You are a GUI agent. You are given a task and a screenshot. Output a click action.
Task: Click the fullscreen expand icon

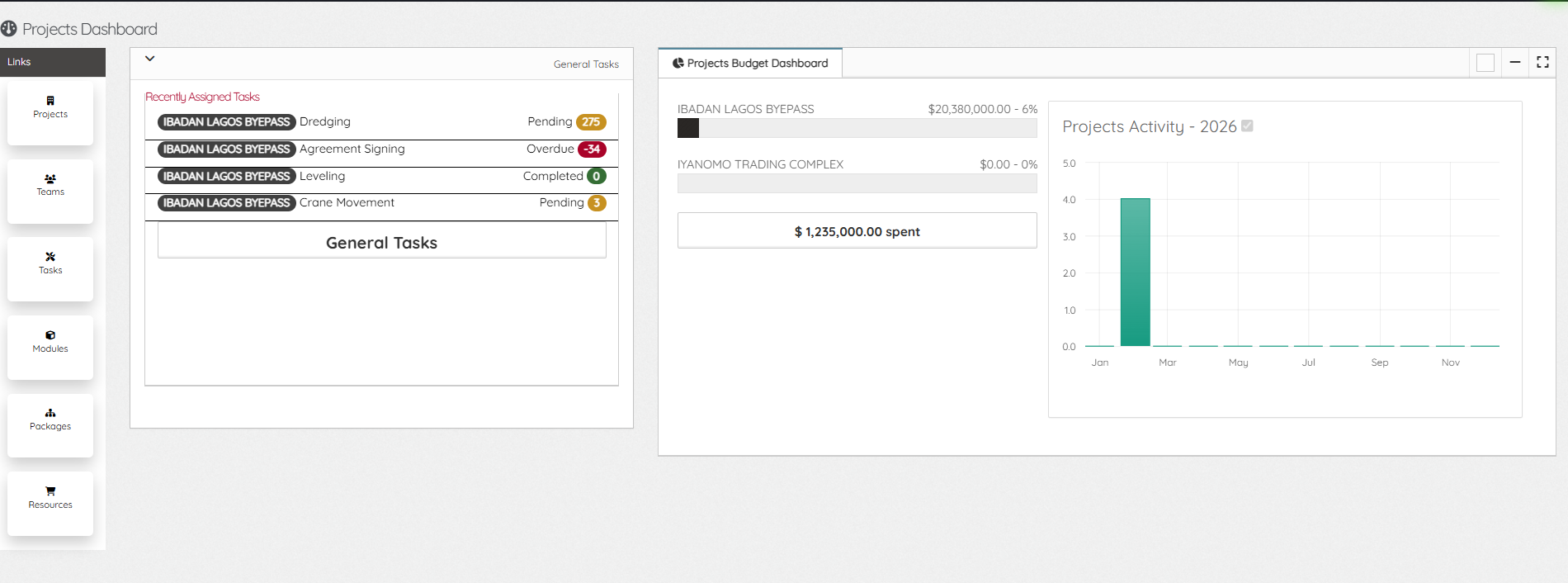(x=1542, y=62)
